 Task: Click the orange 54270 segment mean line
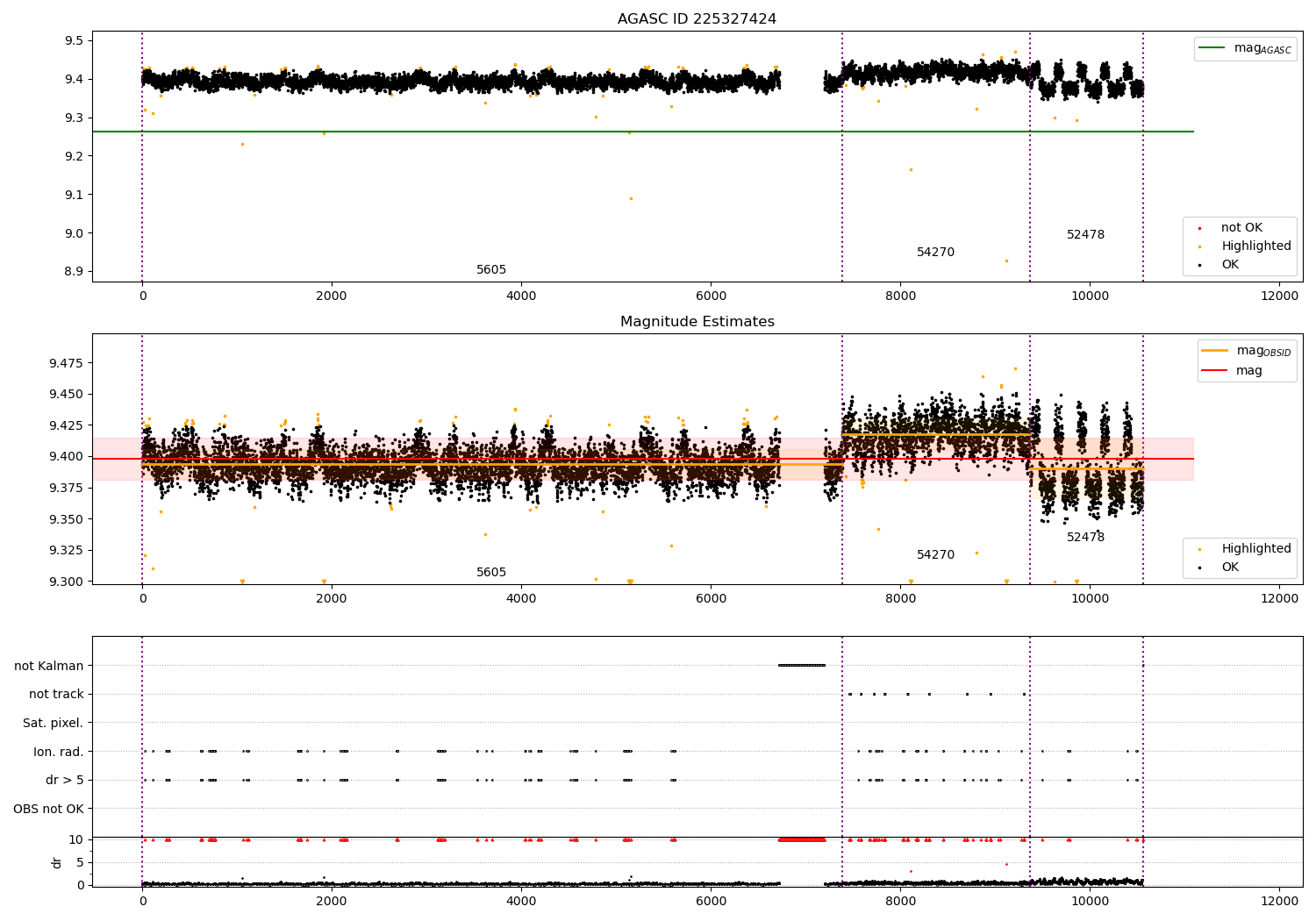click(x=936, y=434)
